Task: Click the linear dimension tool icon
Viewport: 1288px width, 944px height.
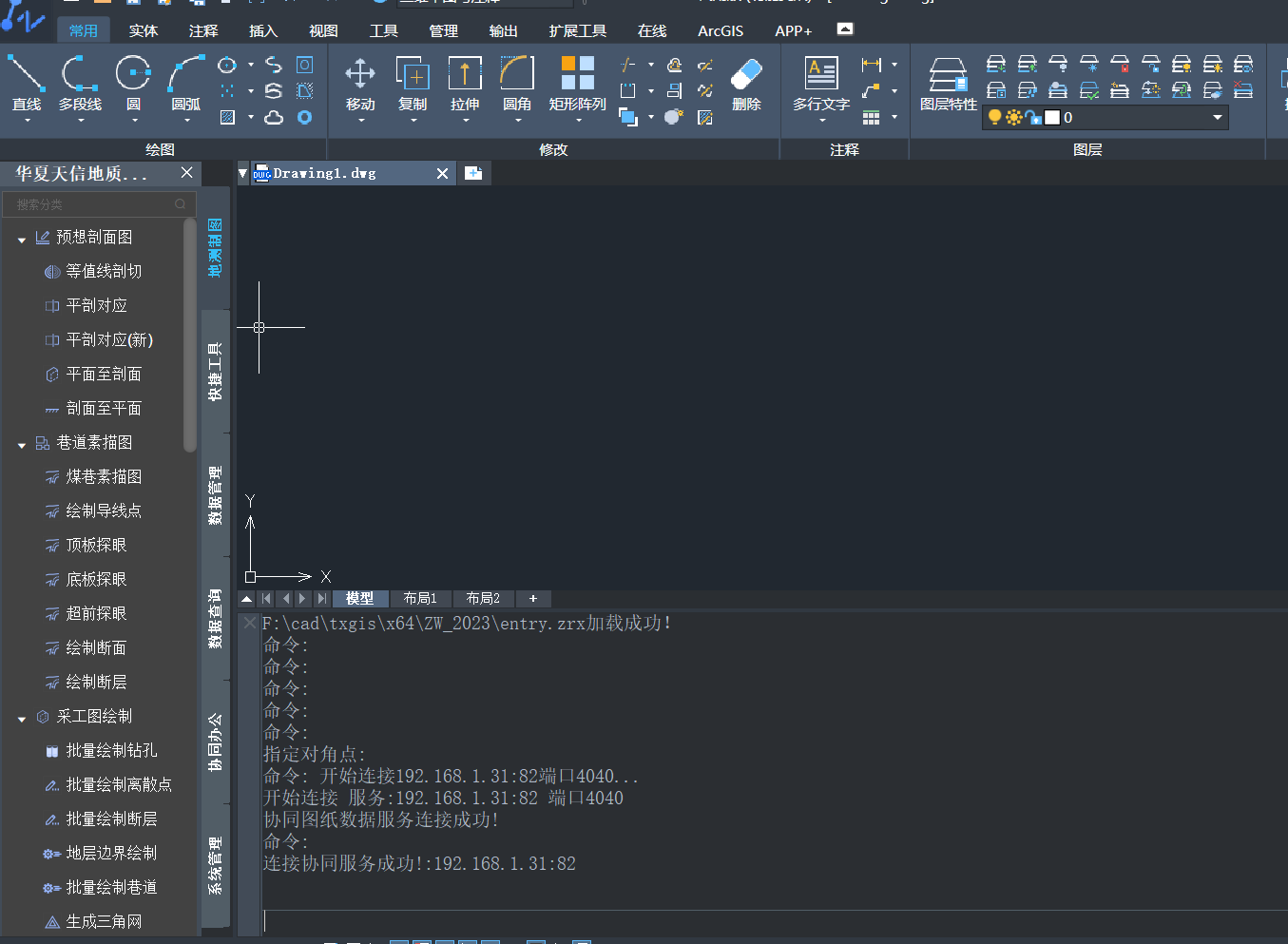Action: tap(871, 65)
